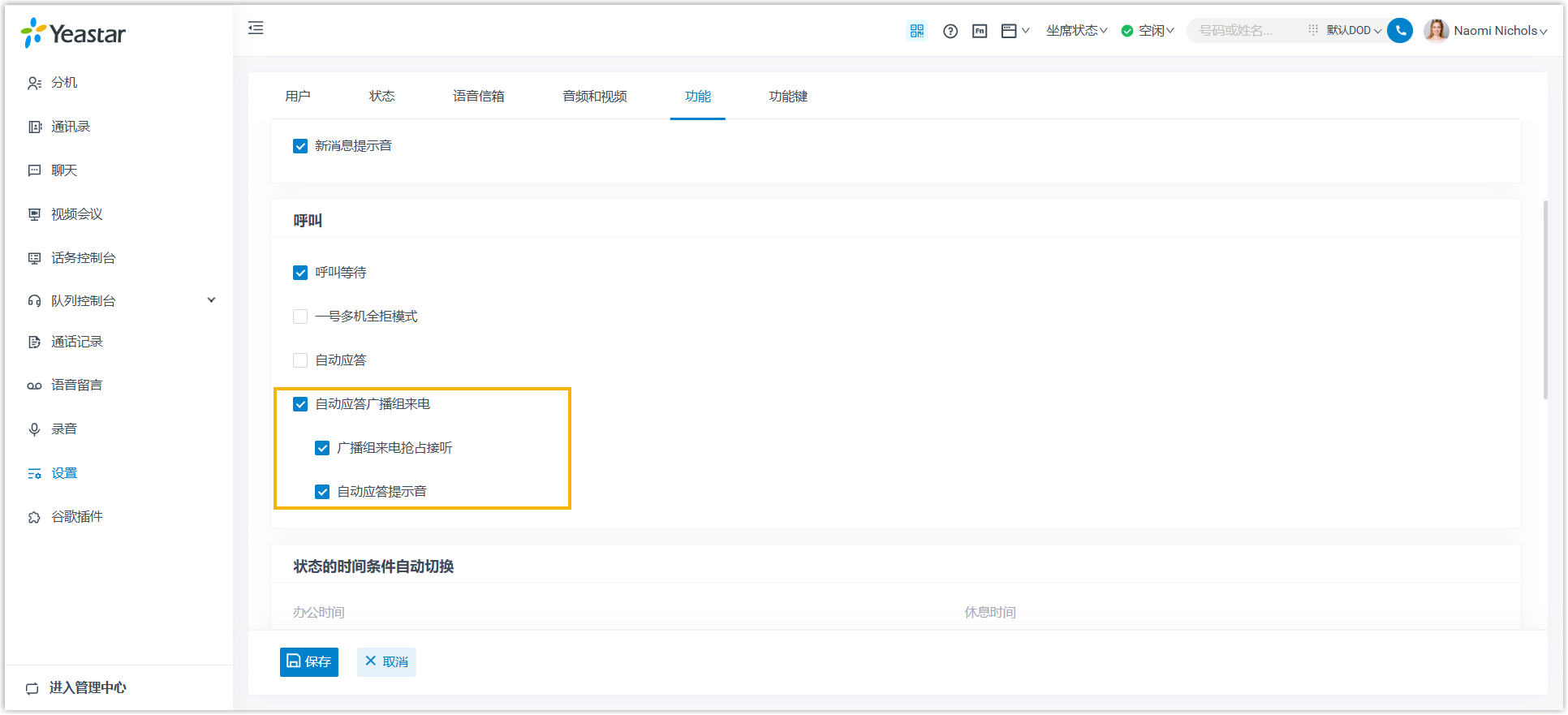The width and height of the screenshot is (1568, 715).
Task: Open 聊天 chat in the sidebar
Action: pyautogui.click(x=64, y=170)
